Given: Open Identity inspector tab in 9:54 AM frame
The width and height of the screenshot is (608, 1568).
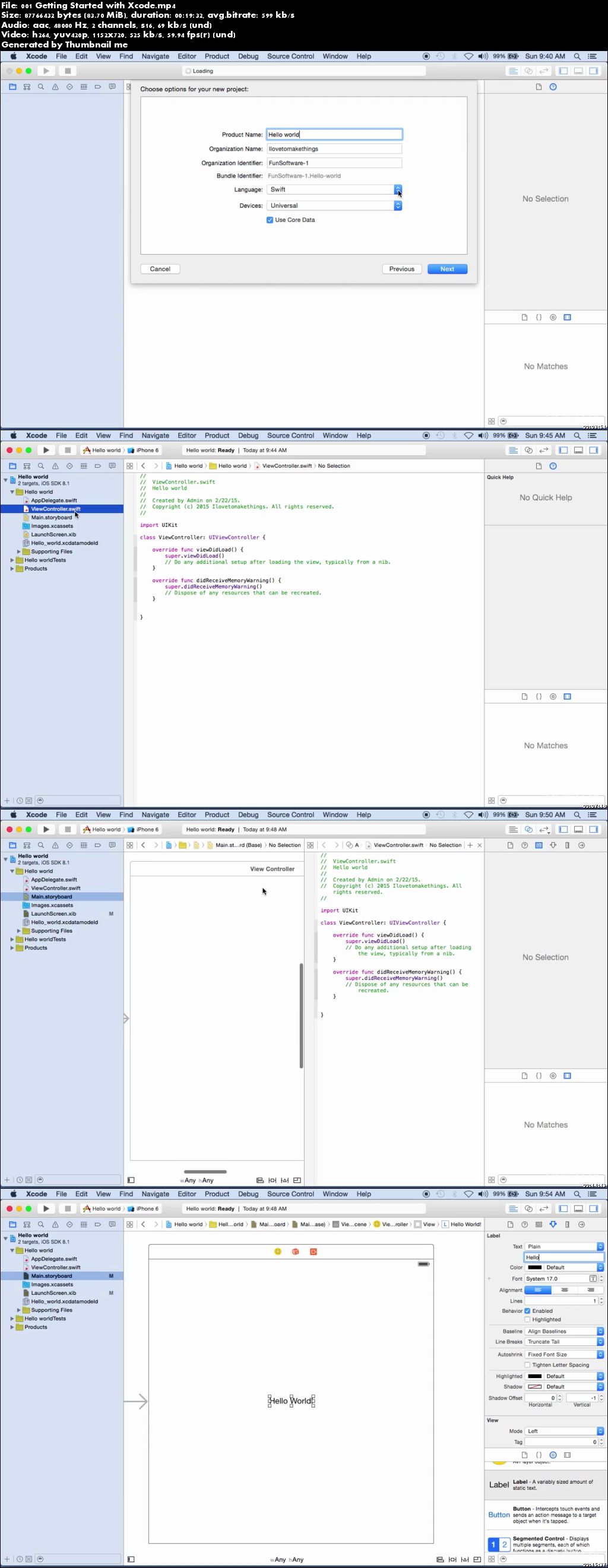Looking at the screenshot, I should click(x=539, y=1224).
